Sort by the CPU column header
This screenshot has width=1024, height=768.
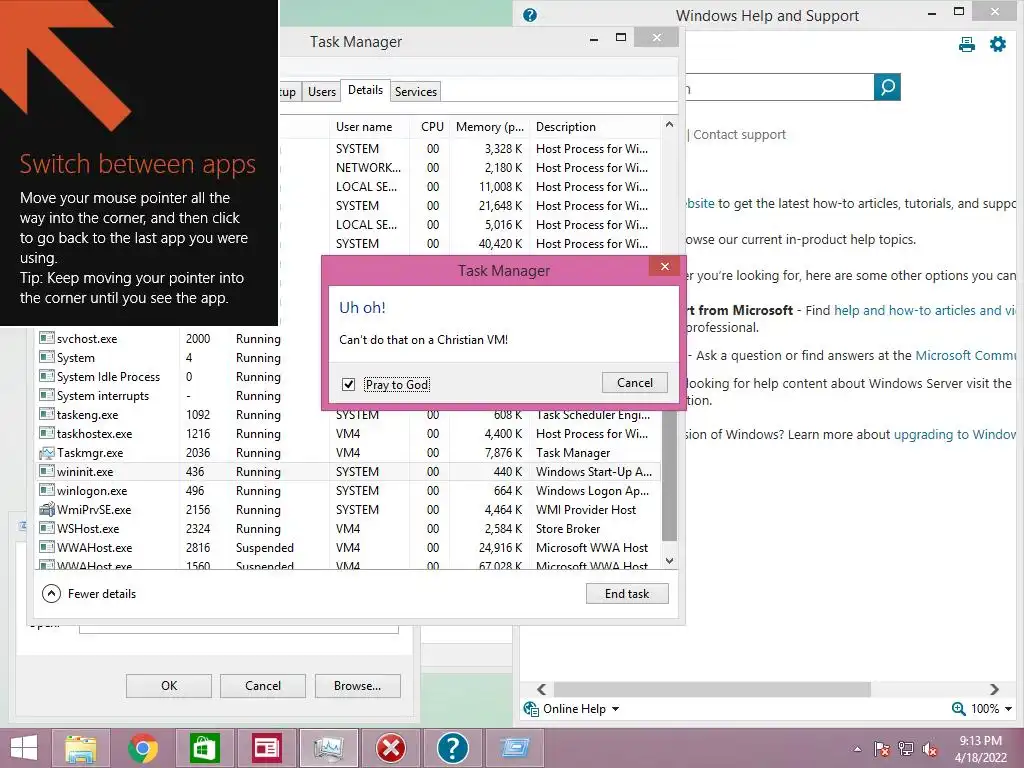pos(432,127)
